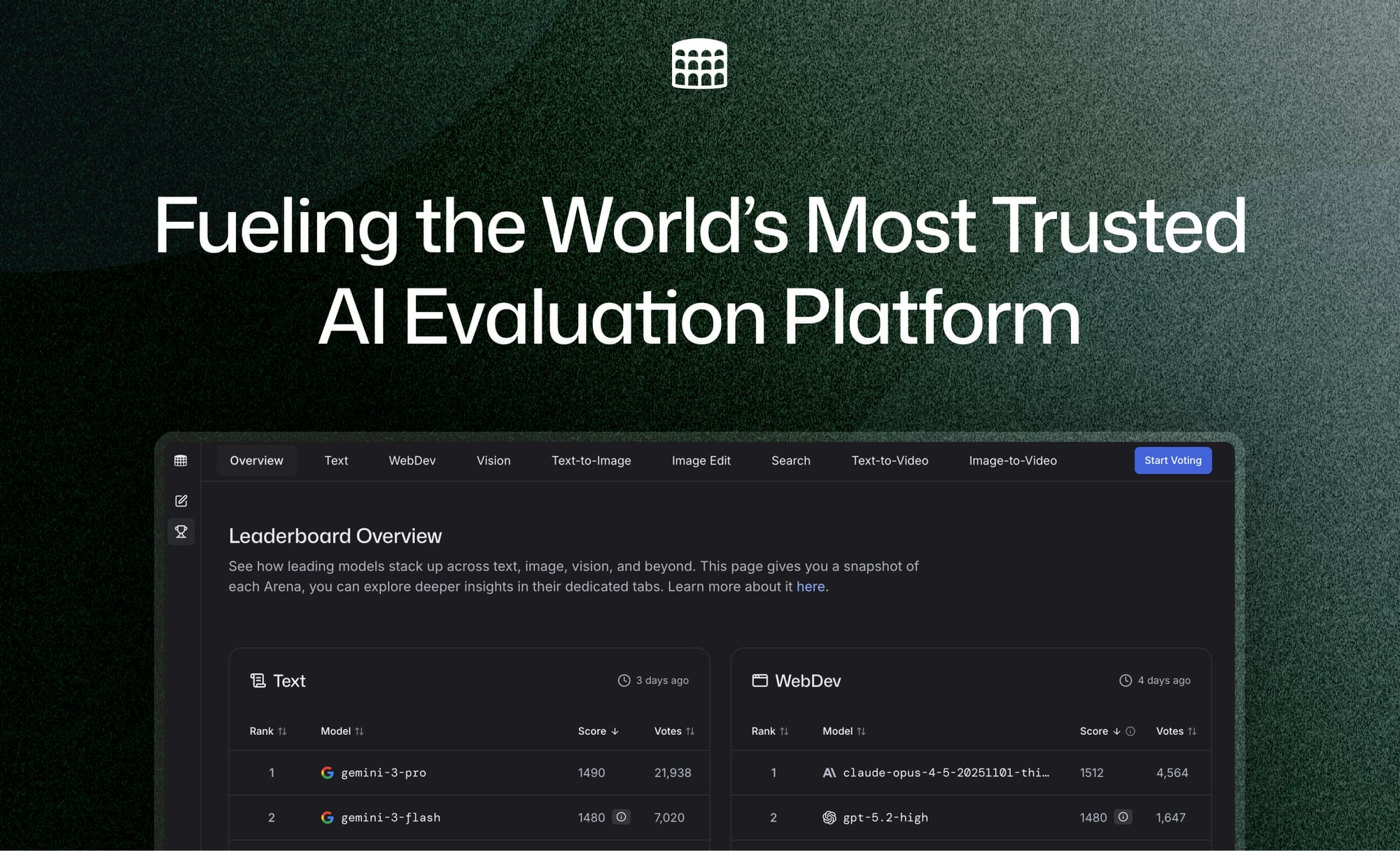This screenshot has height=851, width=1400.
Task: Toggle Votes sort order in the Text leaderboard
Action: [x=692, y=731]
